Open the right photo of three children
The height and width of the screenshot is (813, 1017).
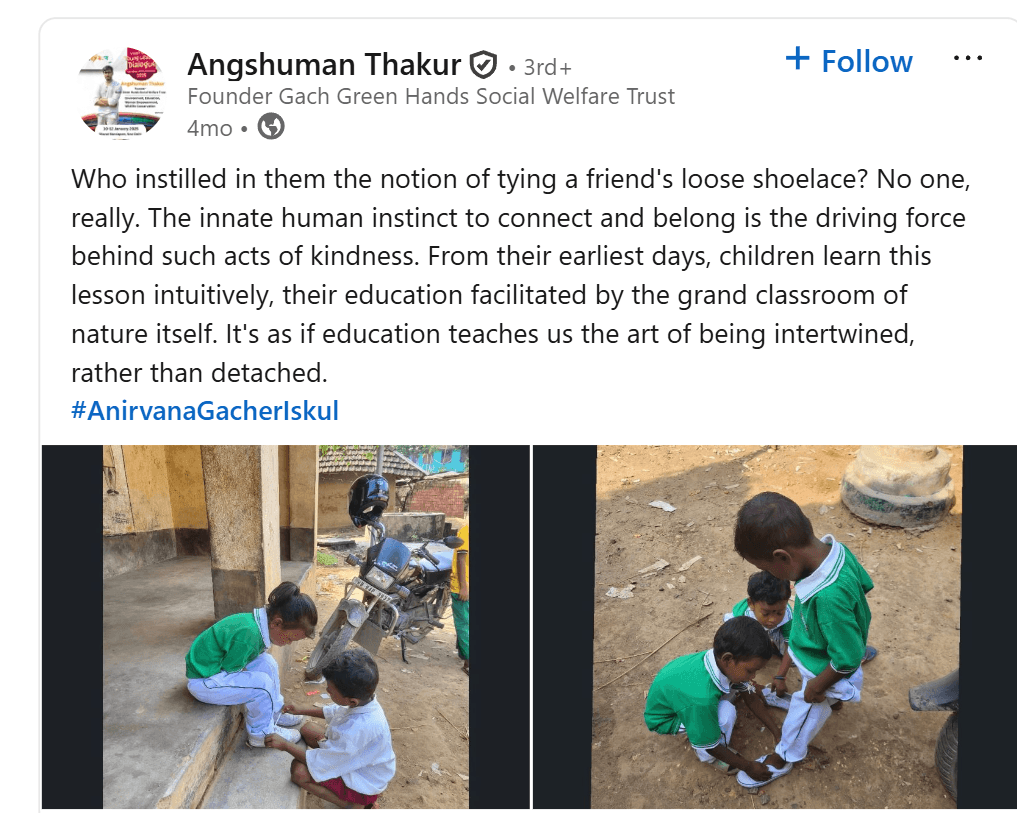[x=779, y=626]
